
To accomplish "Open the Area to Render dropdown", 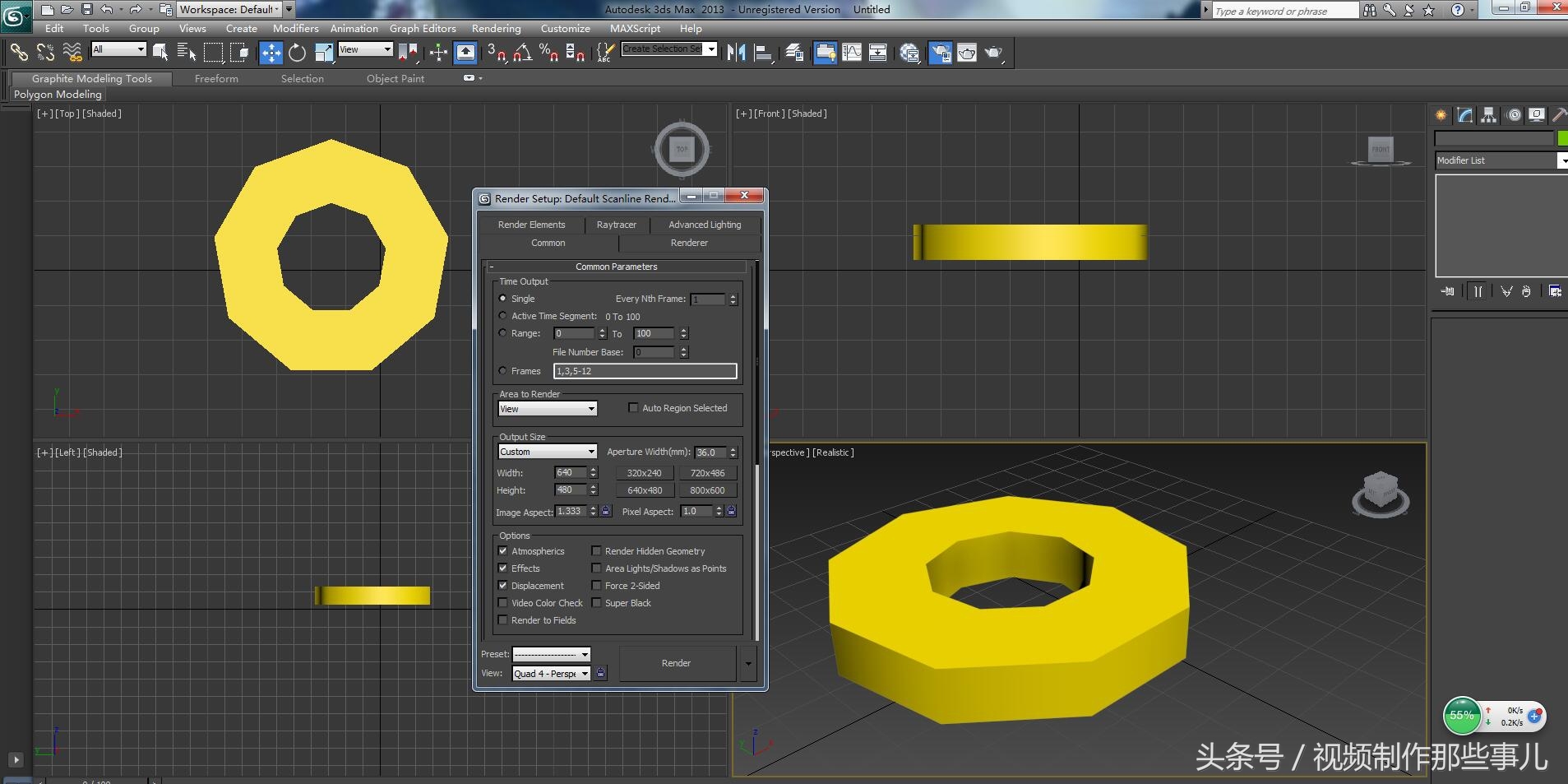I will (547, 409).
